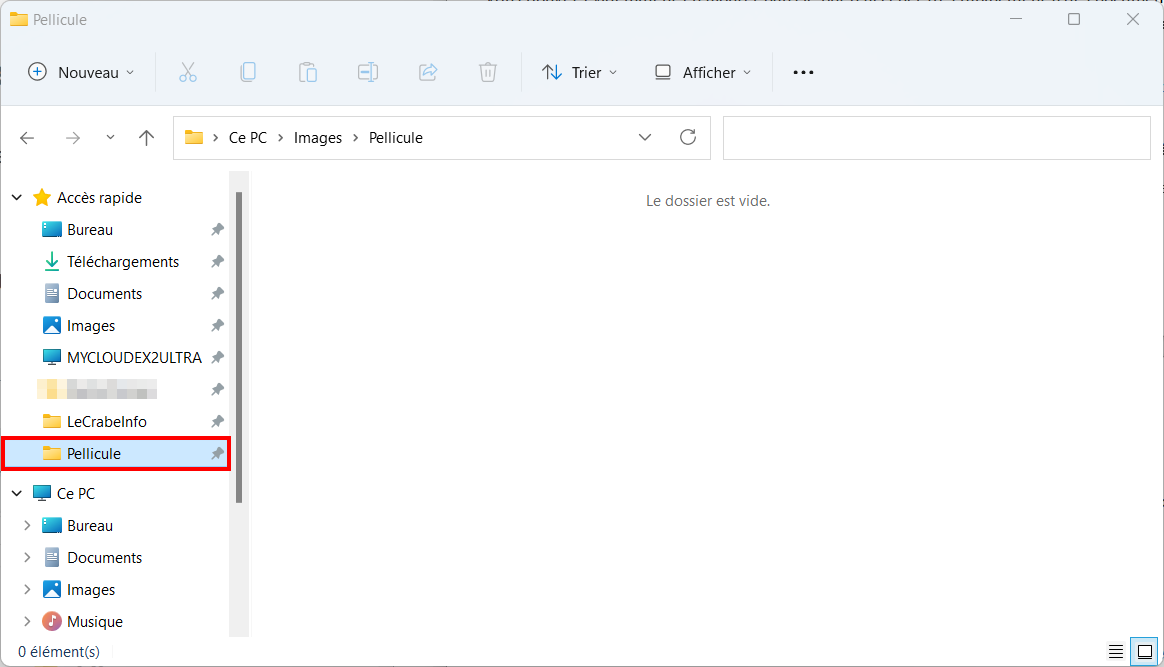Go up one folder level
1164x667 pixels.
point(146,138)
